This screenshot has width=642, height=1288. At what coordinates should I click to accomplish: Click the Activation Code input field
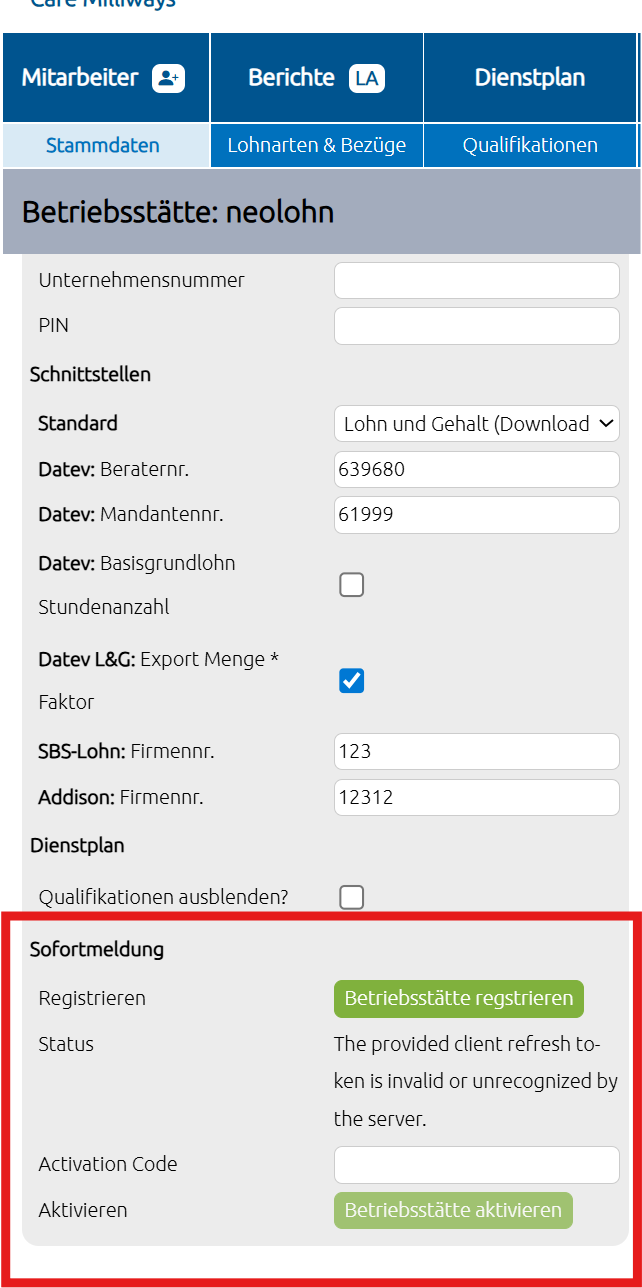tap(477, 1165)
